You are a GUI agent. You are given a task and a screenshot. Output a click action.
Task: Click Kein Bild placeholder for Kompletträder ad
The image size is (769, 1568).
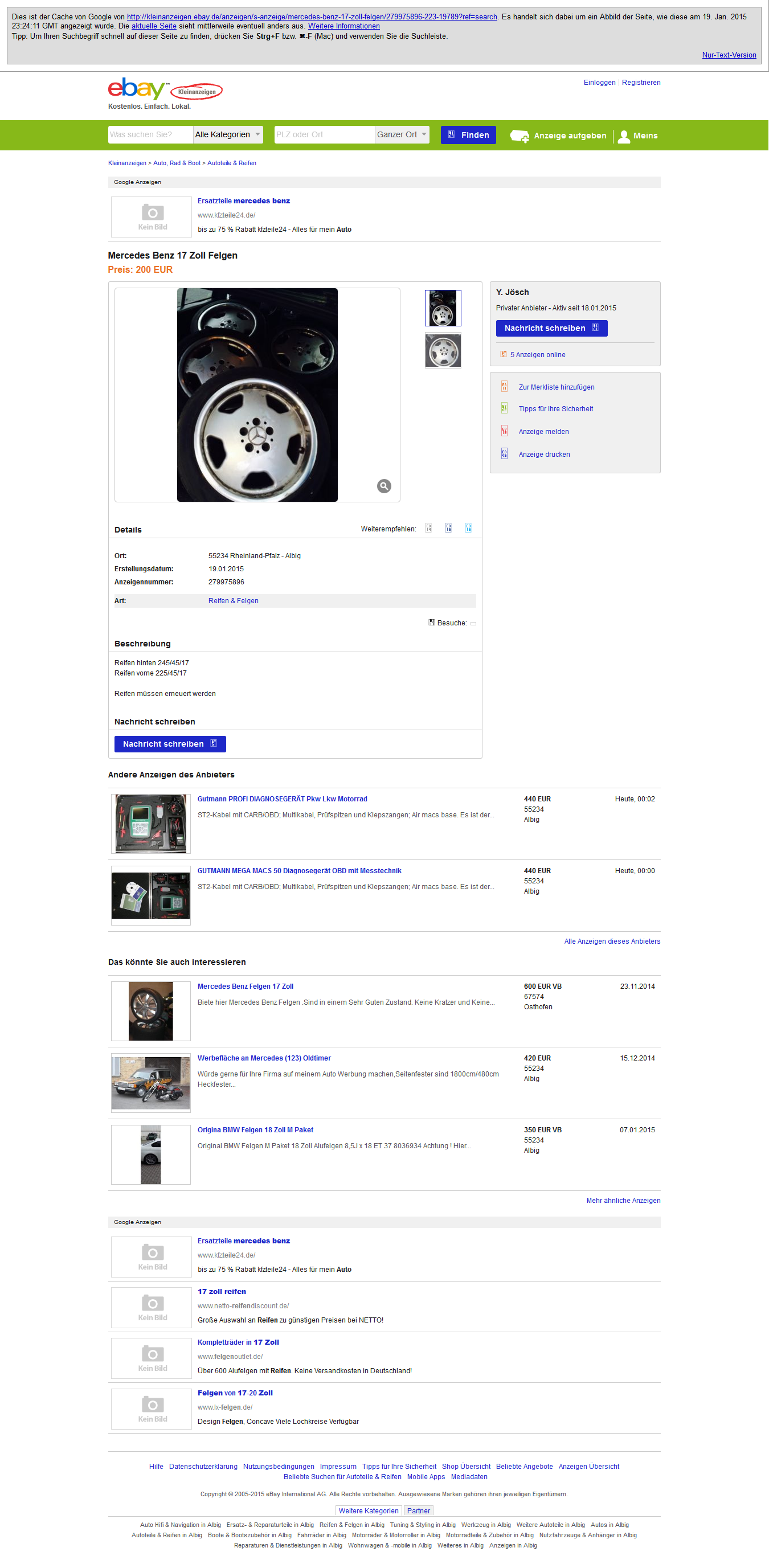tap(151, 1358)
